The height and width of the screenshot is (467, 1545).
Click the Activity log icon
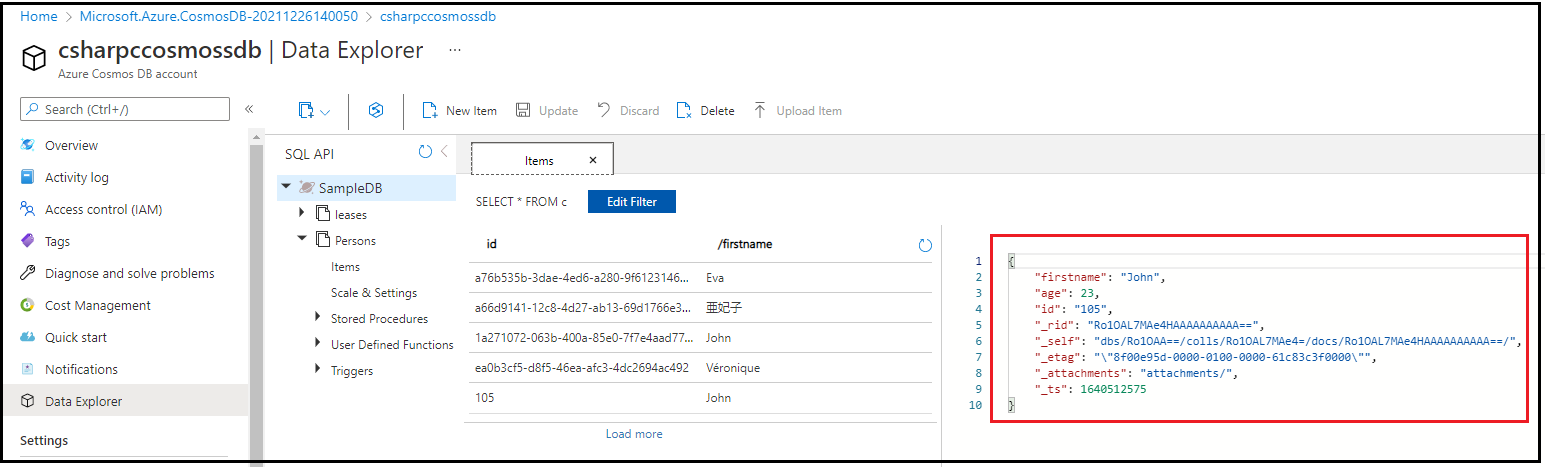click(x=28, y=177)
